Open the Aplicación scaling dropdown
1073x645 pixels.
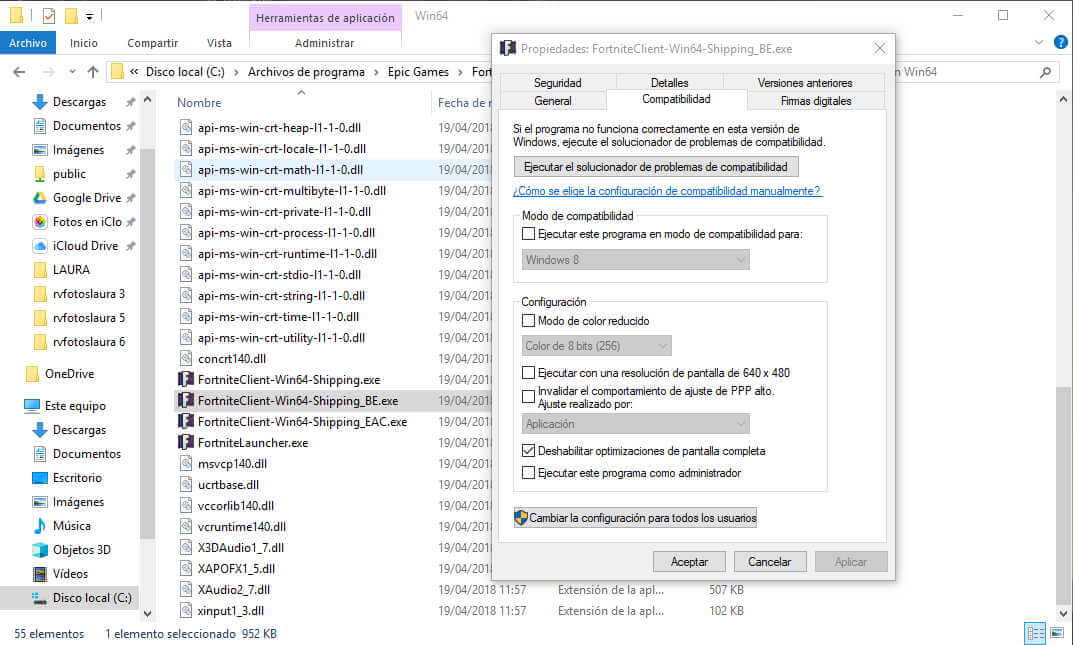coord(636,424)
